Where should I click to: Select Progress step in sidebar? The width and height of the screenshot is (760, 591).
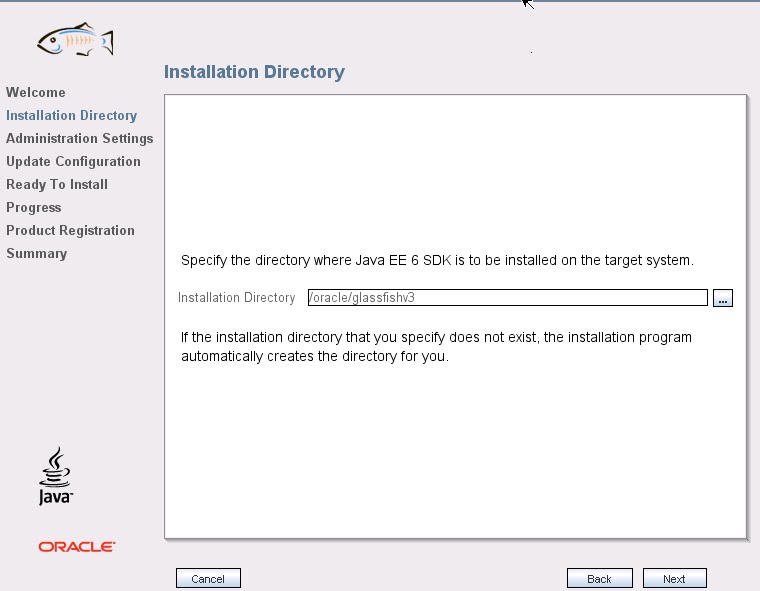coord(33,208)
